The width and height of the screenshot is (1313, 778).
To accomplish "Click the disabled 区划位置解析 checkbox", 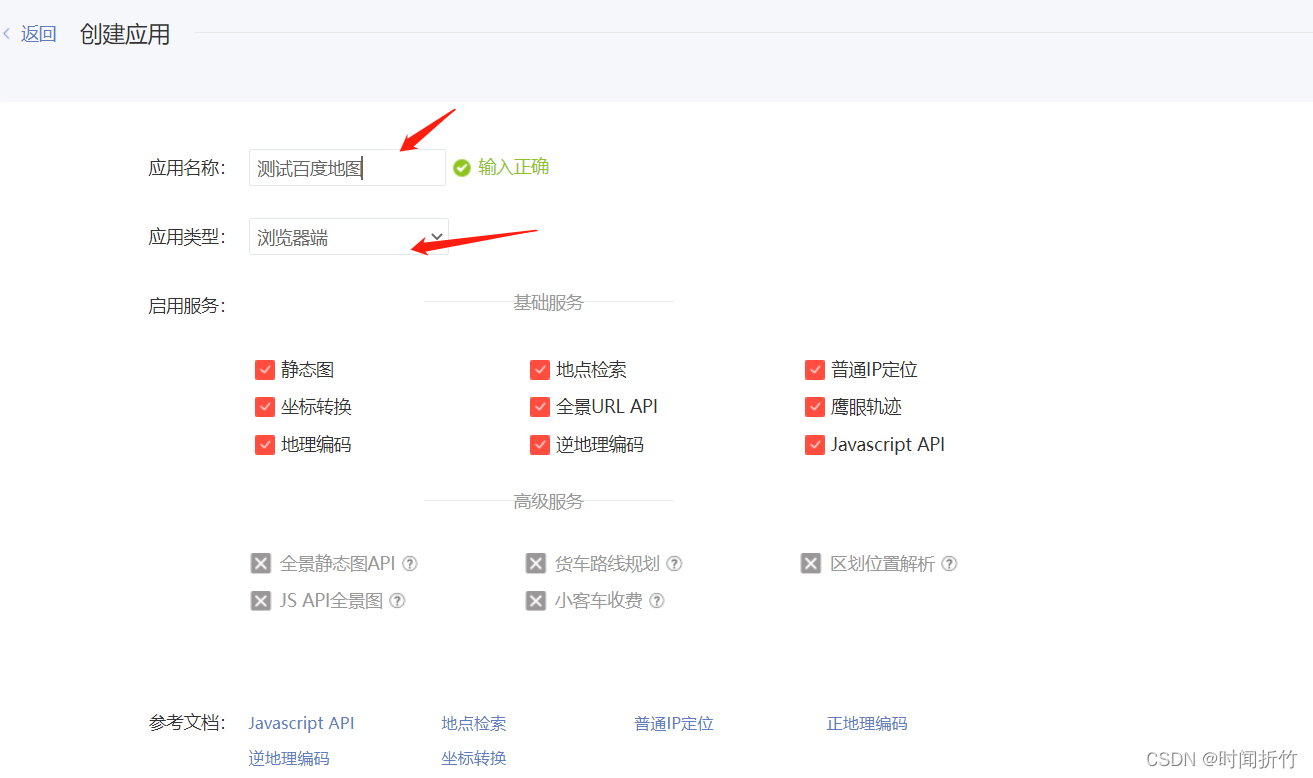I will coord(811,564).
